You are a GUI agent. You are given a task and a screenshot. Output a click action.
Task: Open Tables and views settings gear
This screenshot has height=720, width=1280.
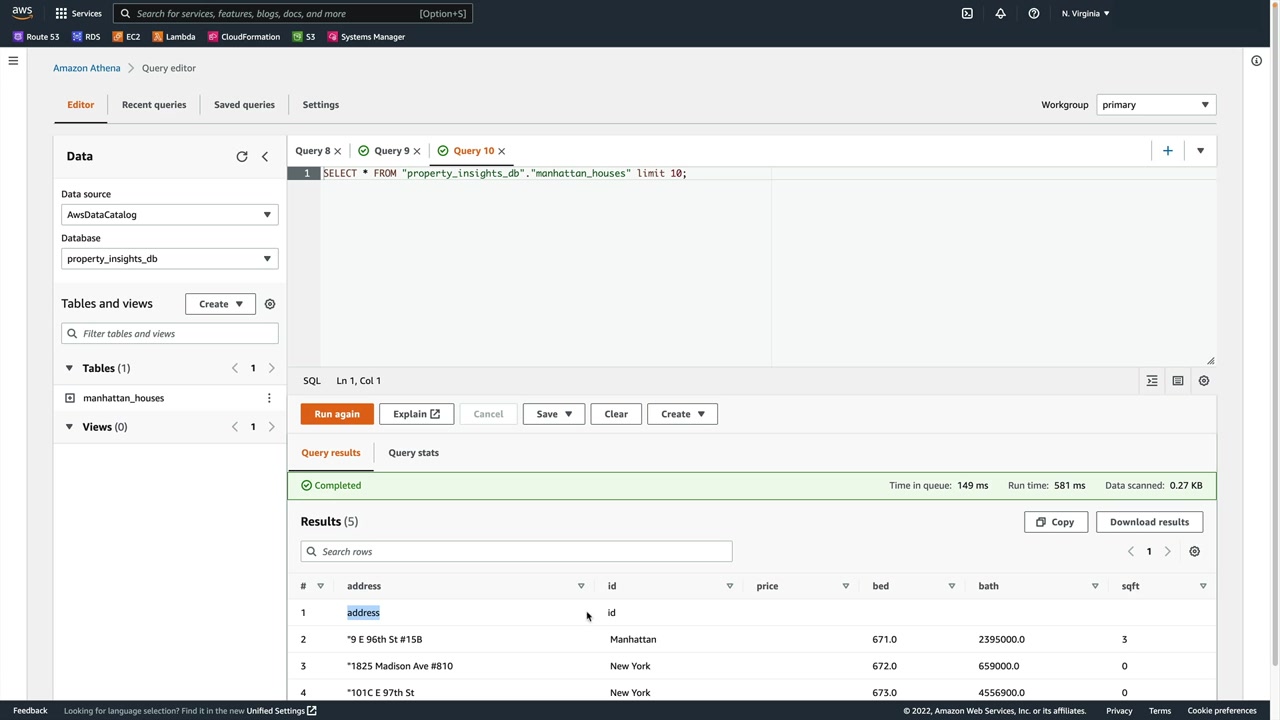point(270,304)
